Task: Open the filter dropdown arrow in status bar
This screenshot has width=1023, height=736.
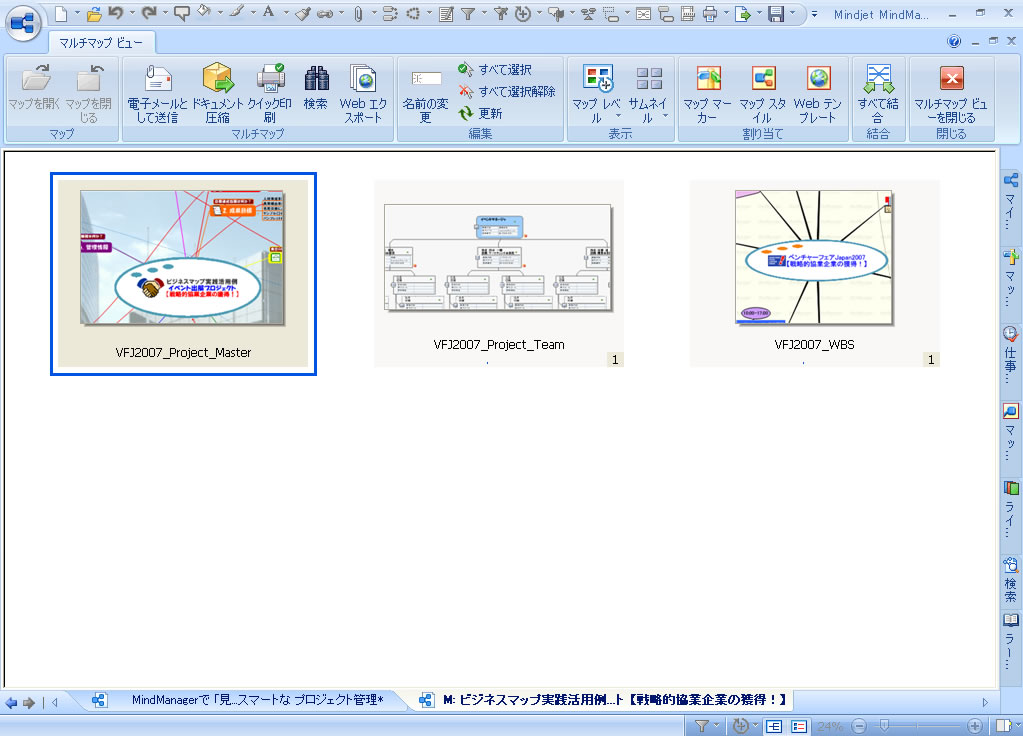Action: [x=716, y=726]
